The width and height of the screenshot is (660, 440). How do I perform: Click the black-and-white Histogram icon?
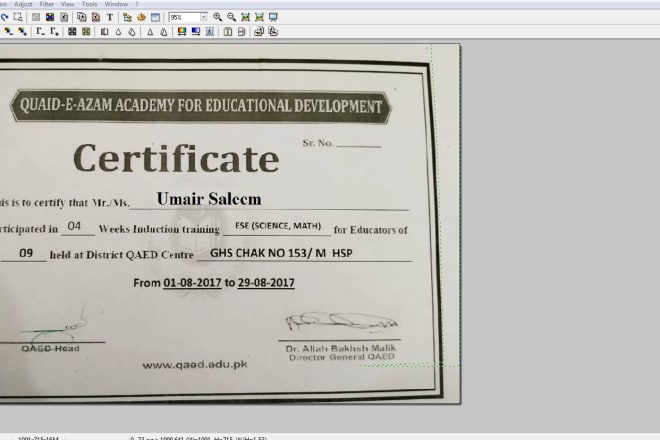click(72, 32)
